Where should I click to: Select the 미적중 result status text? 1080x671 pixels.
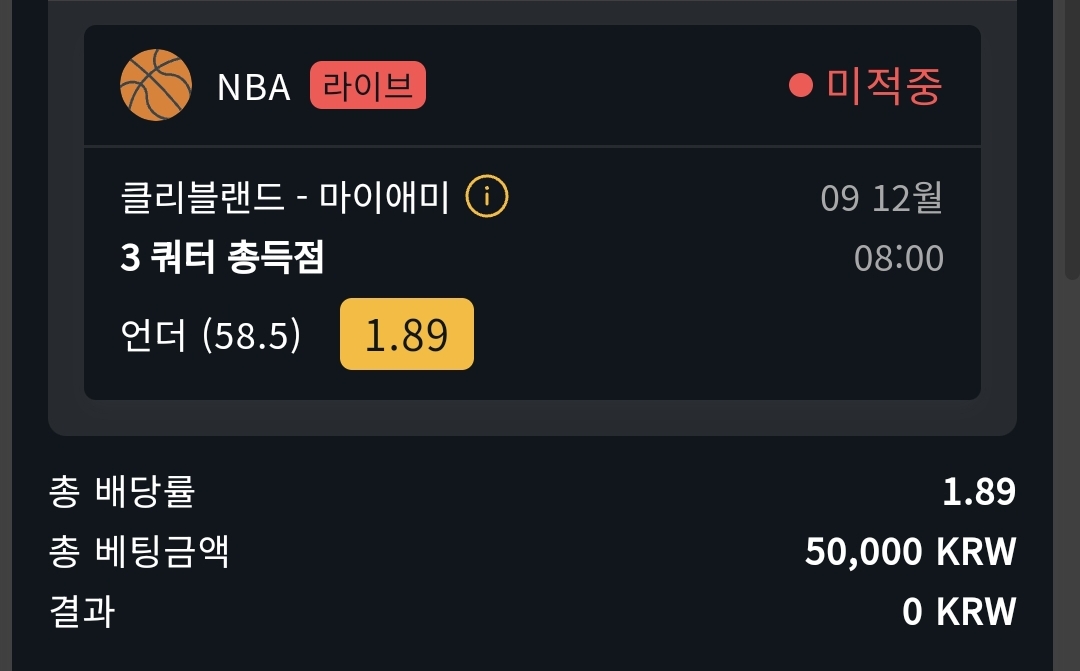point(884,86)
